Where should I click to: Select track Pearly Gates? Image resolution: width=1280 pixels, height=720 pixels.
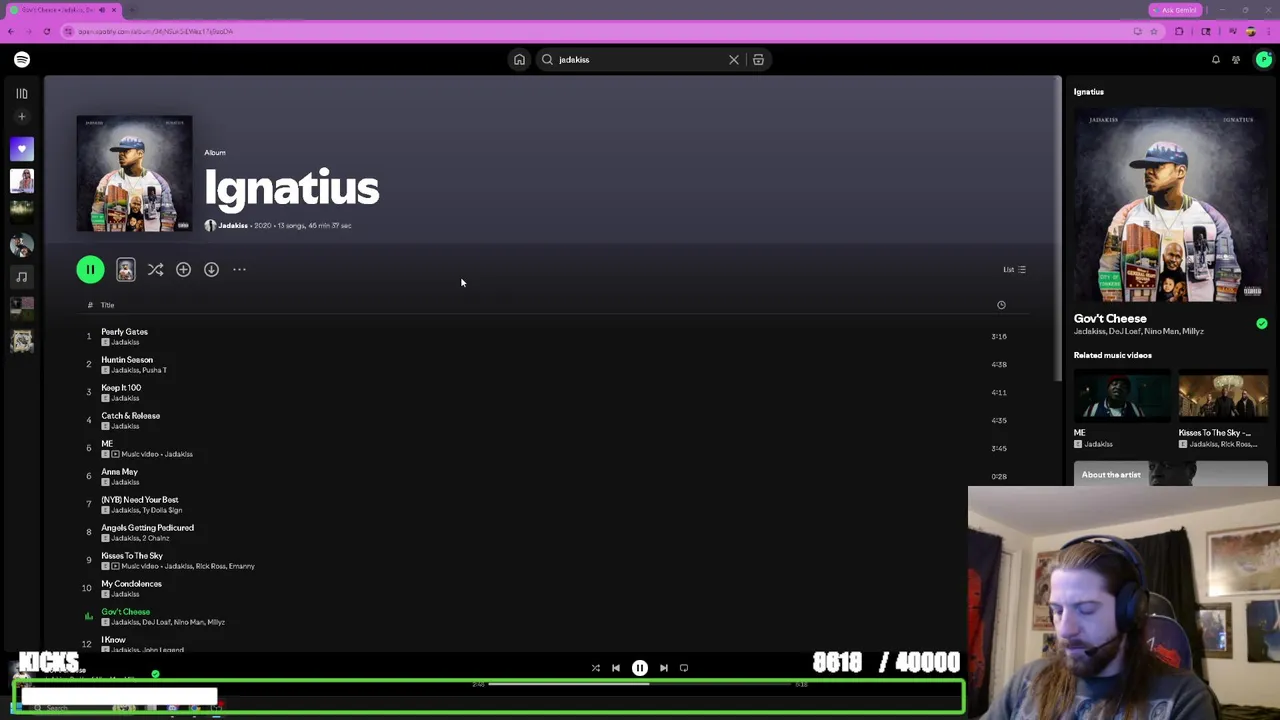click(124, 332)
